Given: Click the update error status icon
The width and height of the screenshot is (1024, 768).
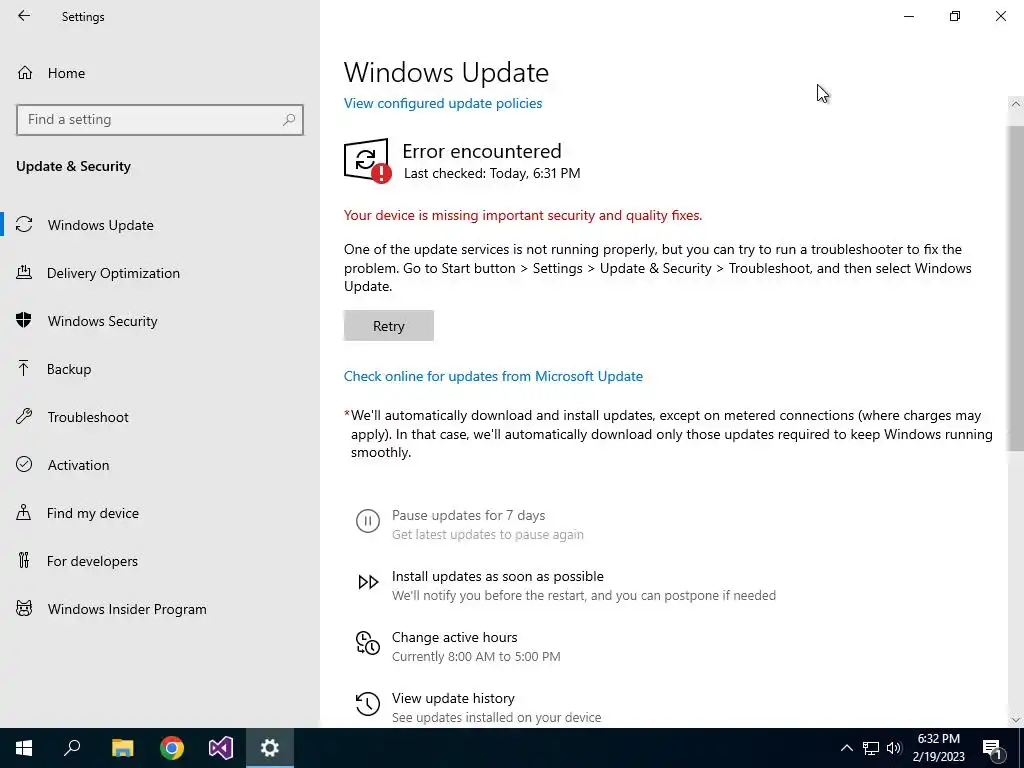Looking at the screenshot, I should coord(367,160).
